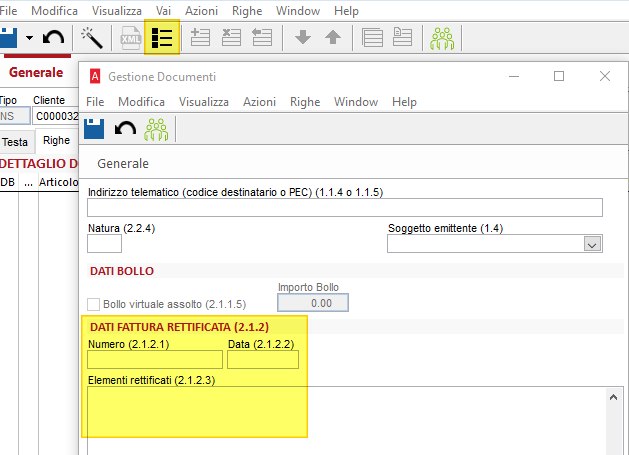The height and width of the screenshot is (455, 629).
Task: Move row down with the down arrow
Action: pos(303,37)
